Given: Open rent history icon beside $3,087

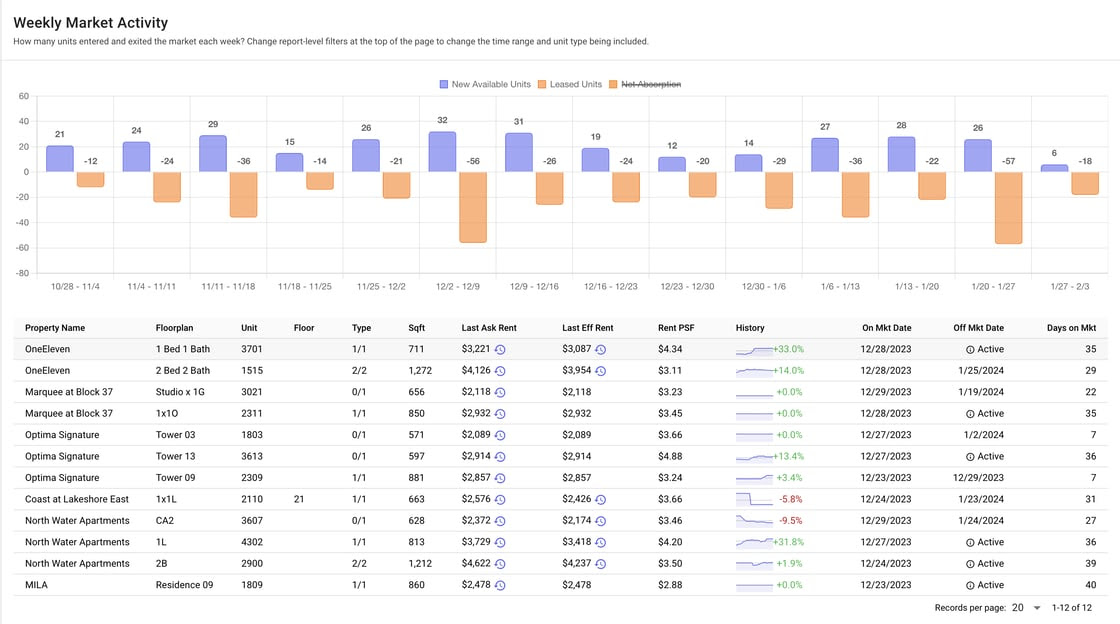Looking at the screenshot, I should point(601,350).
